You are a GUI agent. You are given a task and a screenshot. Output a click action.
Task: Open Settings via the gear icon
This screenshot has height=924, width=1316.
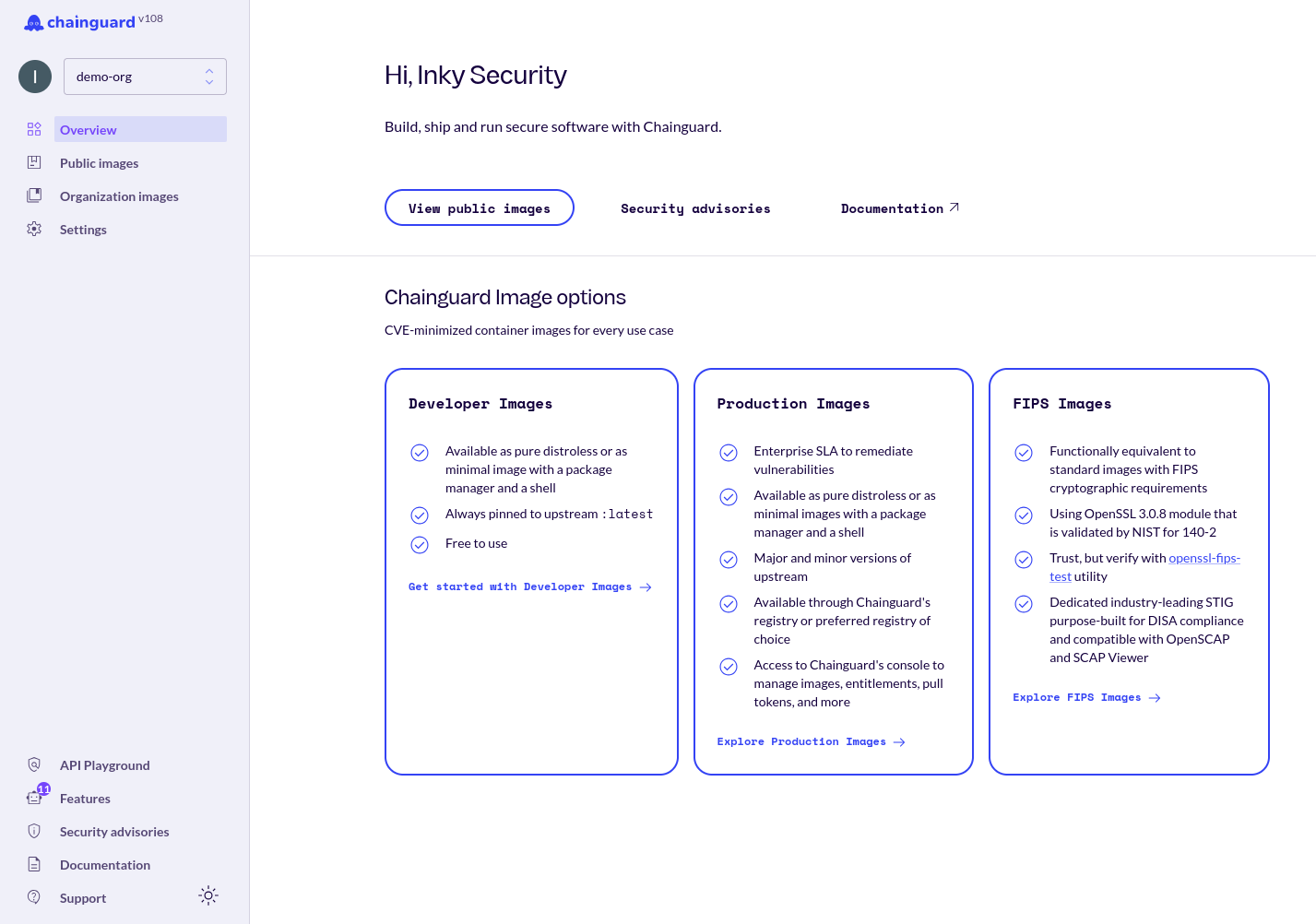pos(34,229)
